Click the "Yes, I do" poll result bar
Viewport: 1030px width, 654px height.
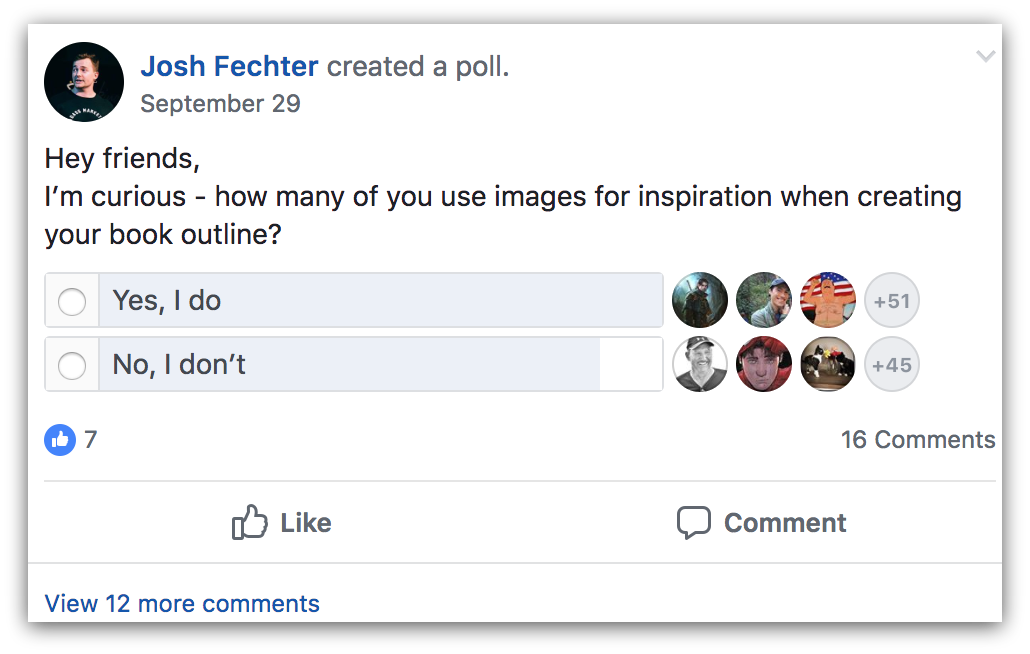click(x=380, y=301)
